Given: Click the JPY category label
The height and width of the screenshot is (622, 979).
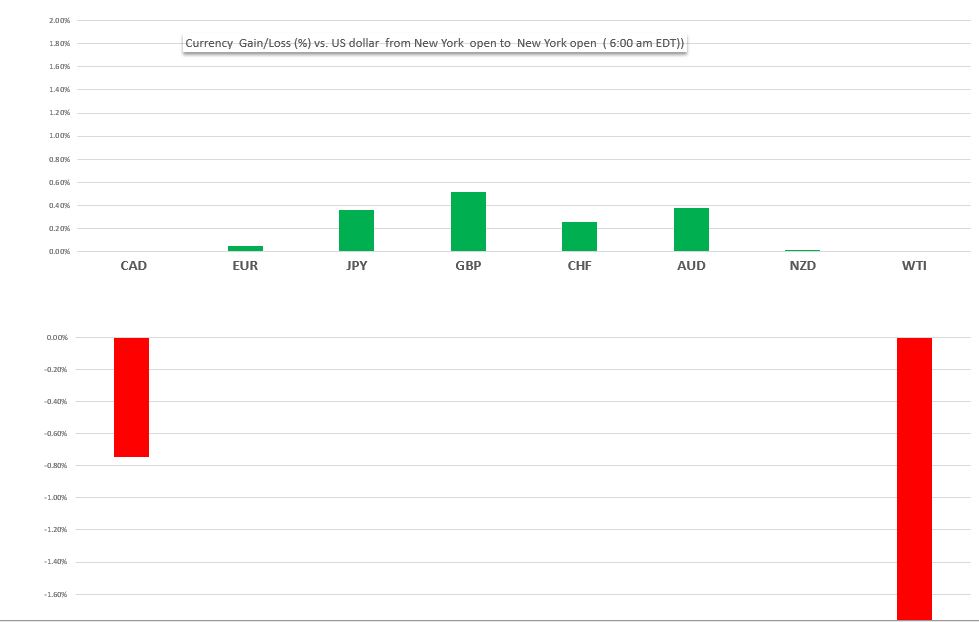Looking at the screenshot, I should click(x=356, y=266).
